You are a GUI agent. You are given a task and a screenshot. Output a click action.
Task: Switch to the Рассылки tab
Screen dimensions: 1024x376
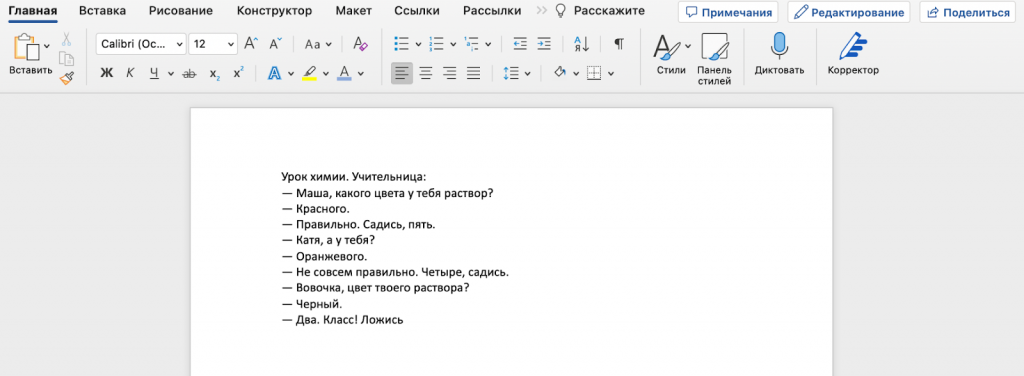pyautogui.click(x=492, y=11)
